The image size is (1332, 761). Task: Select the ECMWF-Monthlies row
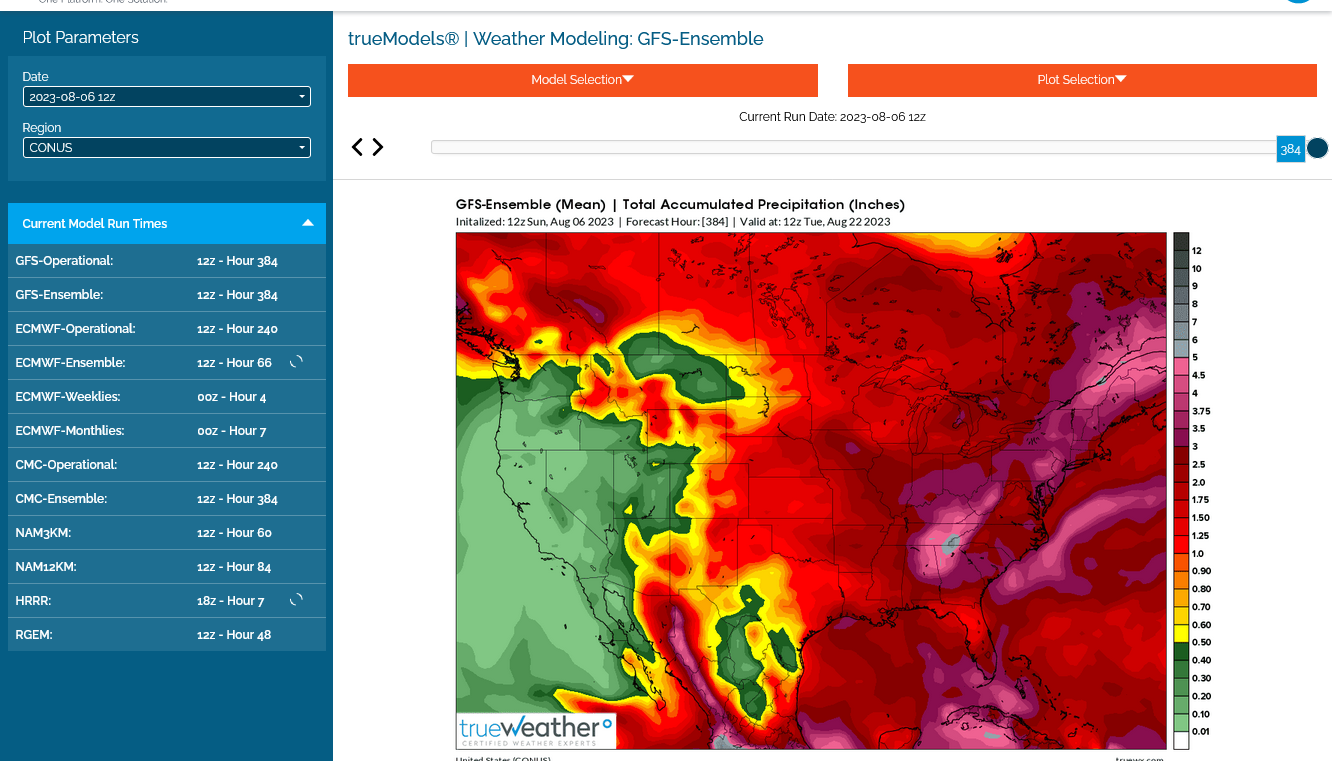(167, 431)
